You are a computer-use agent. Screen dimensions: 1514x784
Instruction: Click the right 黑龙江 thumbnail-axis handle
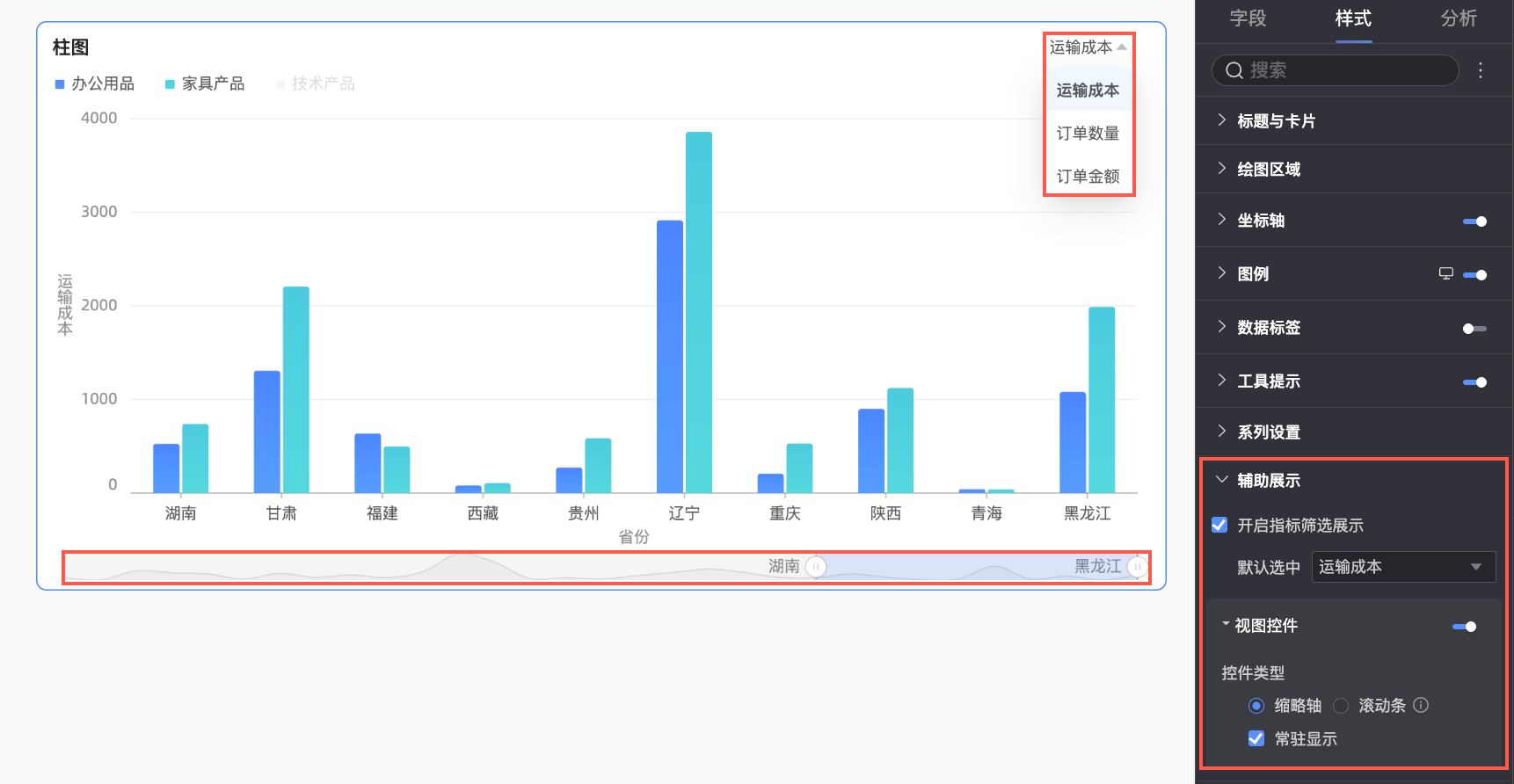pyautogui.click(x=1138, y=567)
